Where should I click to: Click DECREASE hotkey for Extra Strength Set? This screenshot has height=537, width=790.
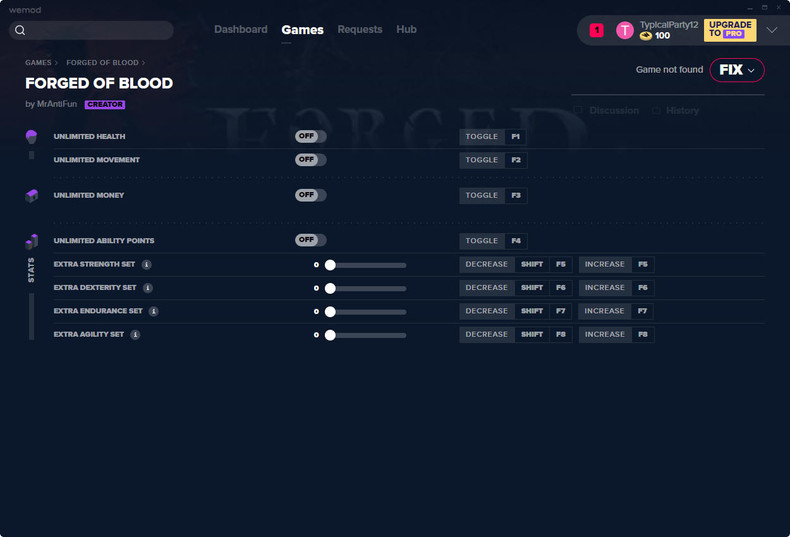tap(487, 264)
